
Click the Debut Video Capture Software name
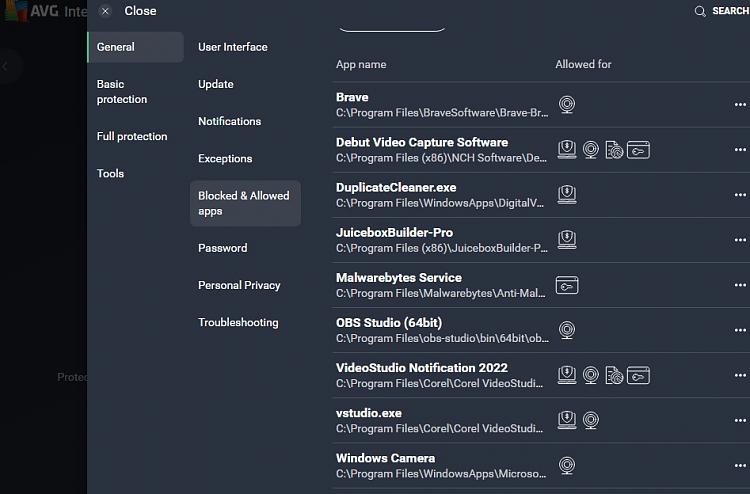pos(422,143)
